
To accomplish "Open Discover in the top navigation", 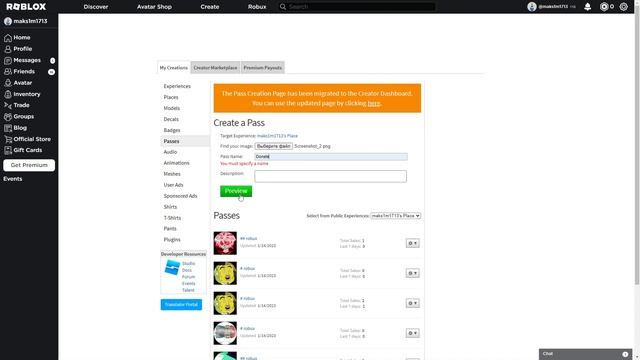I will coord(96,7).
